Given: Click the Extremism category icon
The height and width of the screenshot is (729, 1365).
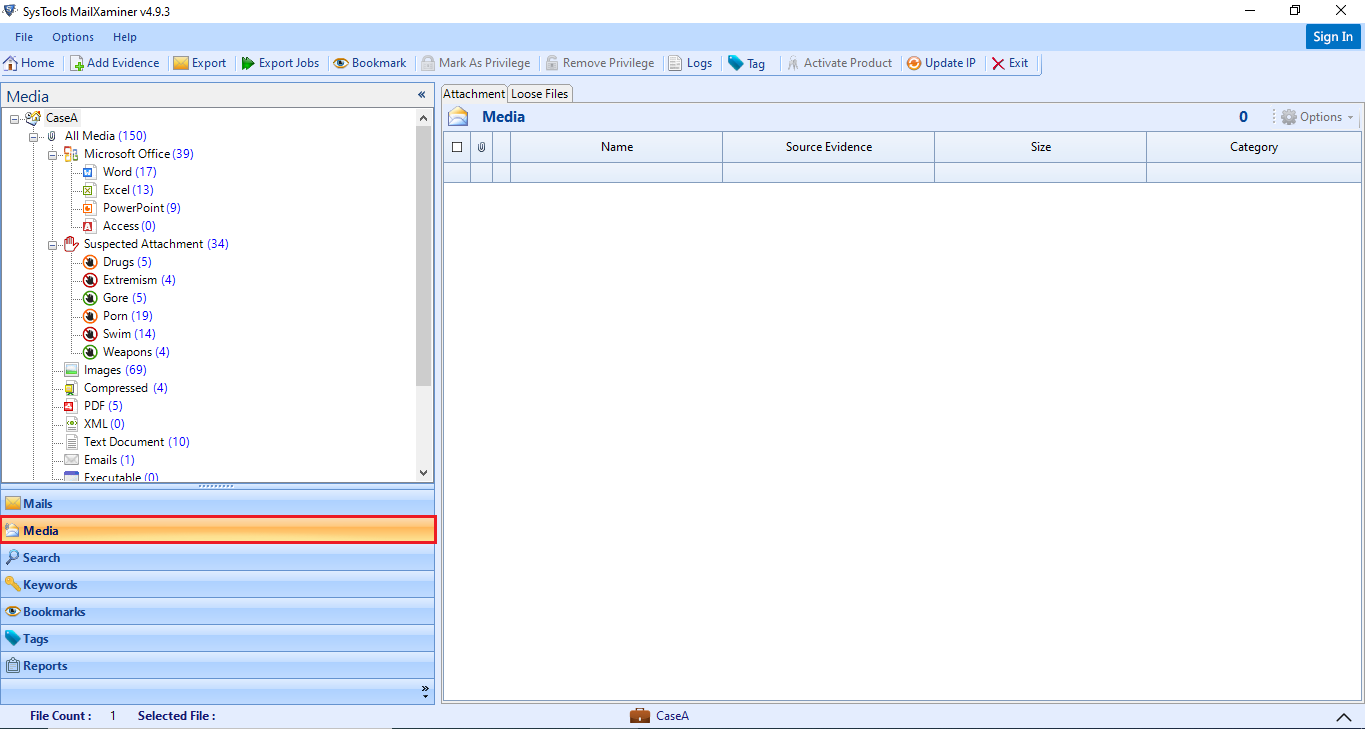Looking at the screenshot, I should click(x=90, y=280).
